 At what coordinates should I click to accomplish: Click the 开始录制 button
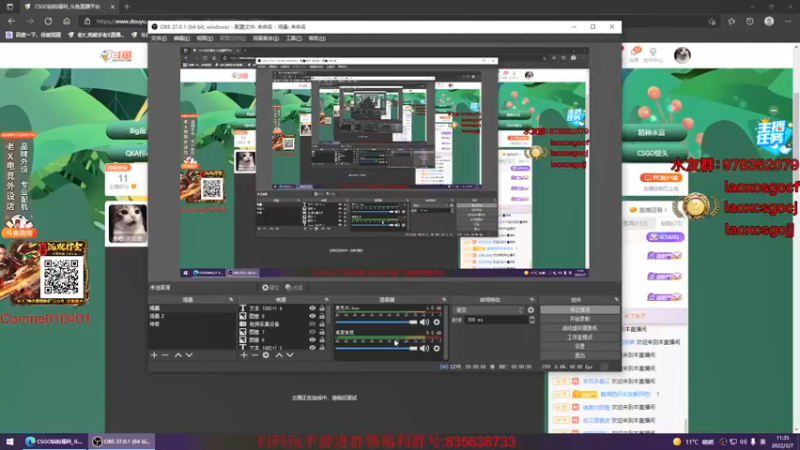(580, 319)
